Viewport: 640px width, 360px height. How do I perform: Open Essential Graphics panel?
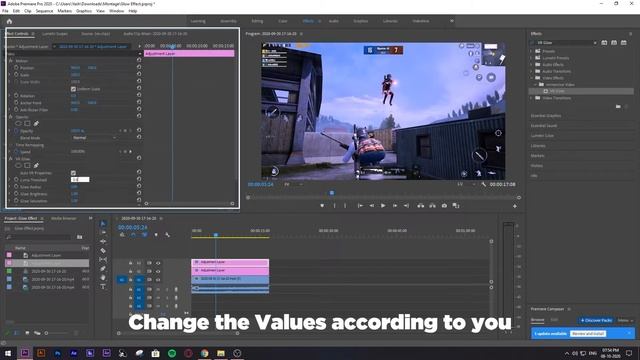coord(546,116)
